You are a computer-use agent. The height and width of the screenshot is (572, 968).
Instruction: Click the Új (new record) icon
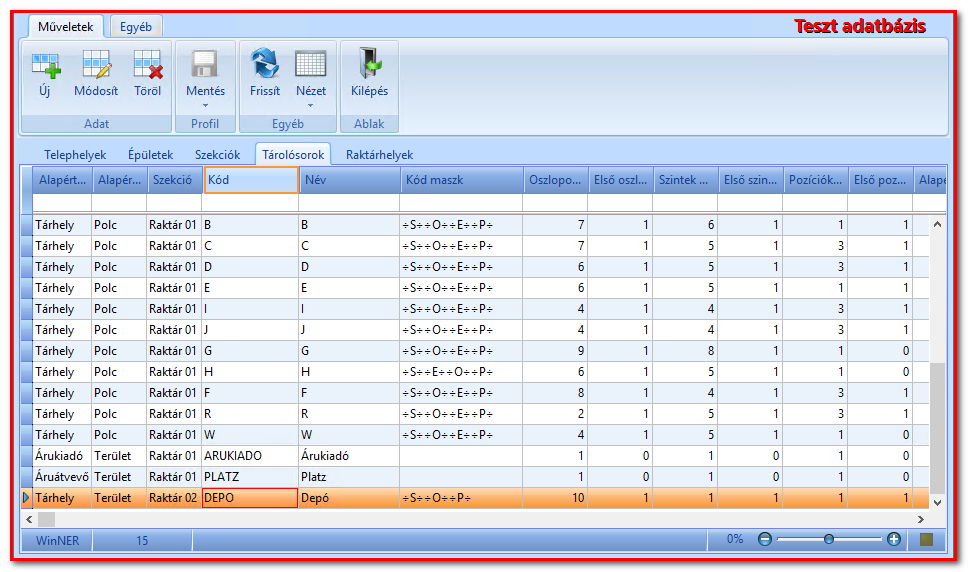46,65
